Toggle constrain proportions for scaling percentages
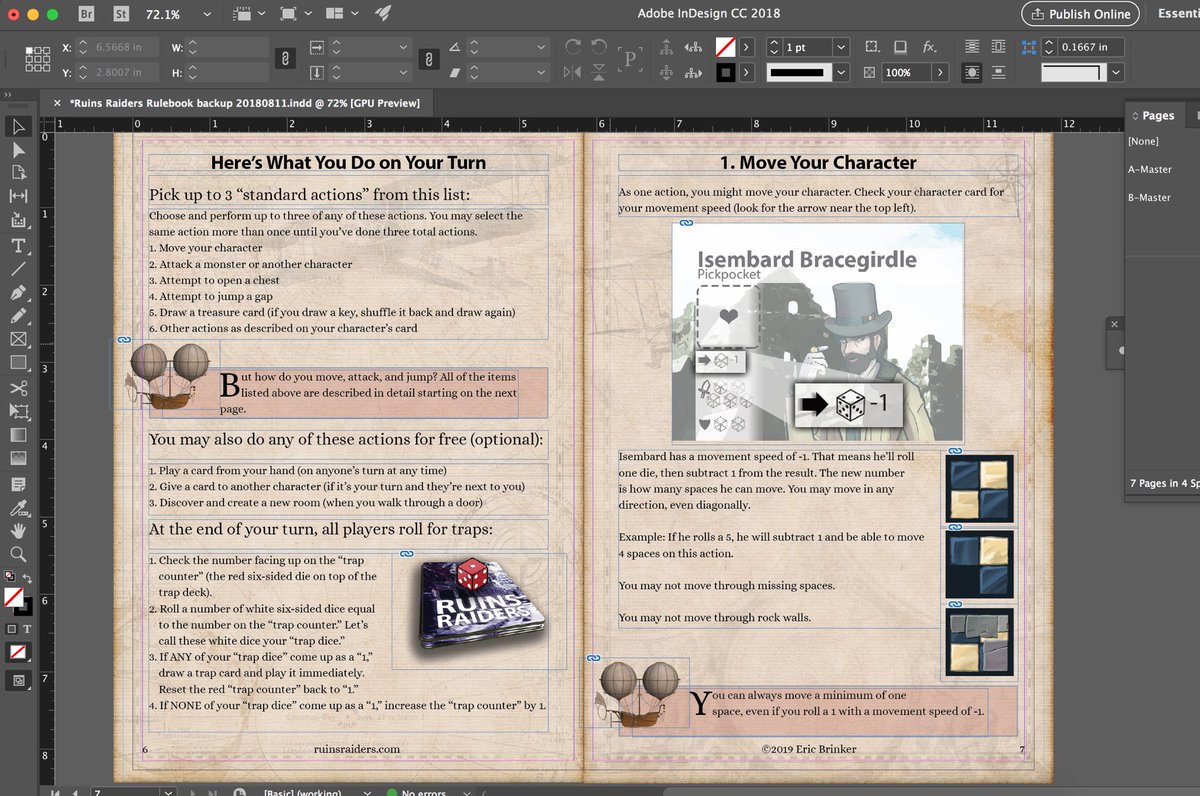 click(427, 59)
